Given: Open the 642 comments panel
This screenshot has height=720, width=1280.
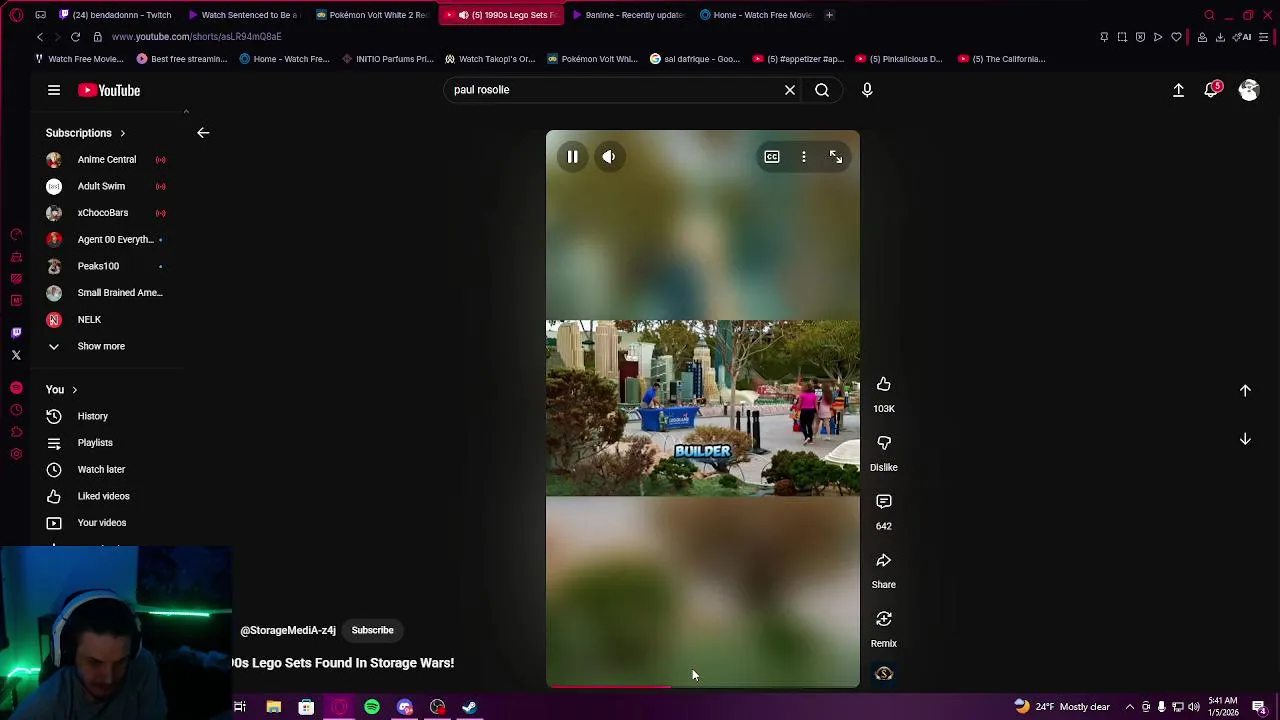Looking at the screenshot, I should point(884,501).
